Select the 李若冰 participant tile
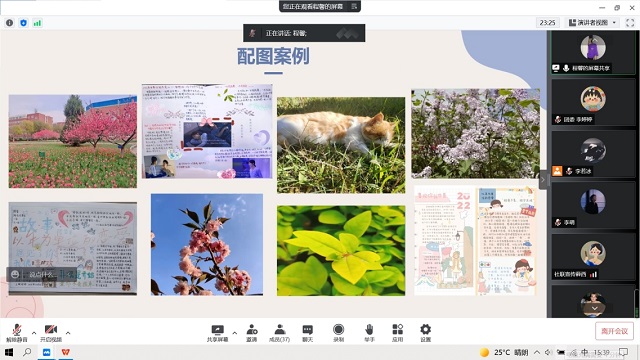The height and width of the screenshot is (360, 640). tap(593, 153)
